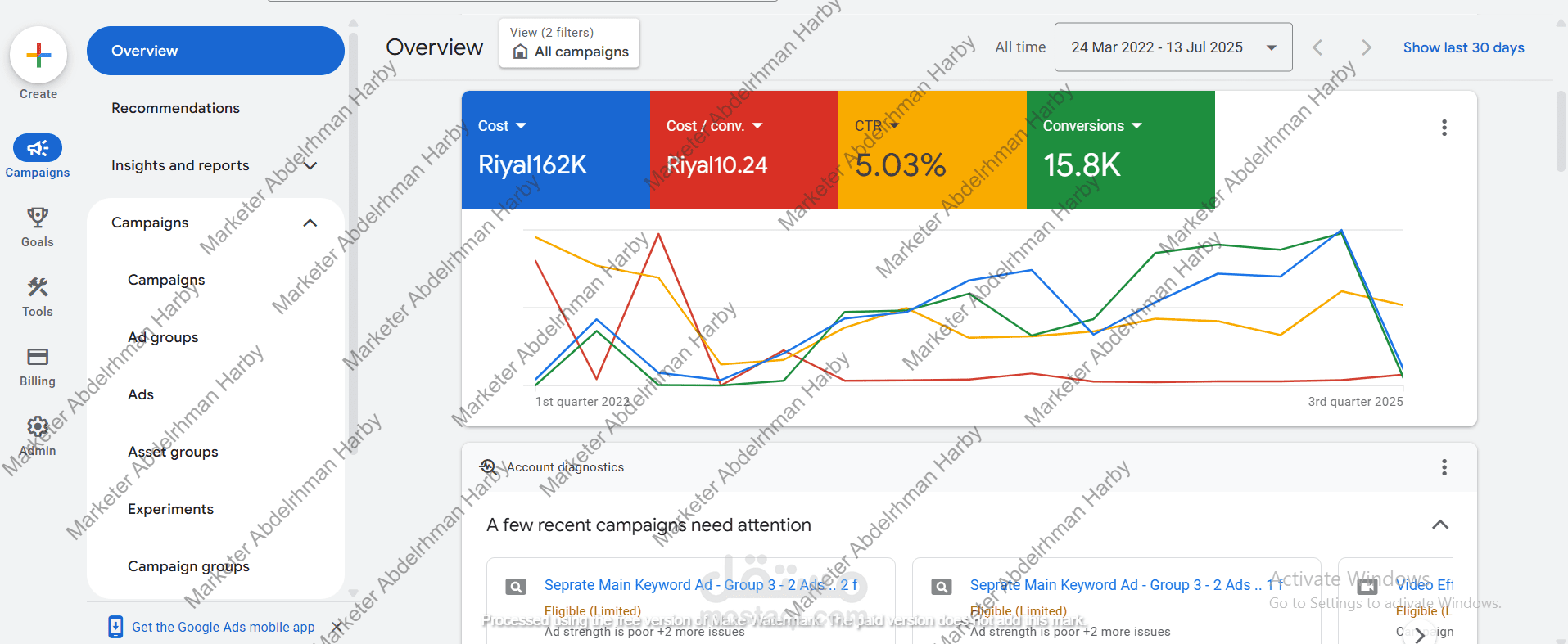The width and height of the screenshot is (1568, 644).
Task: Open Recommendations in the side menu
Action: point(175,108)
